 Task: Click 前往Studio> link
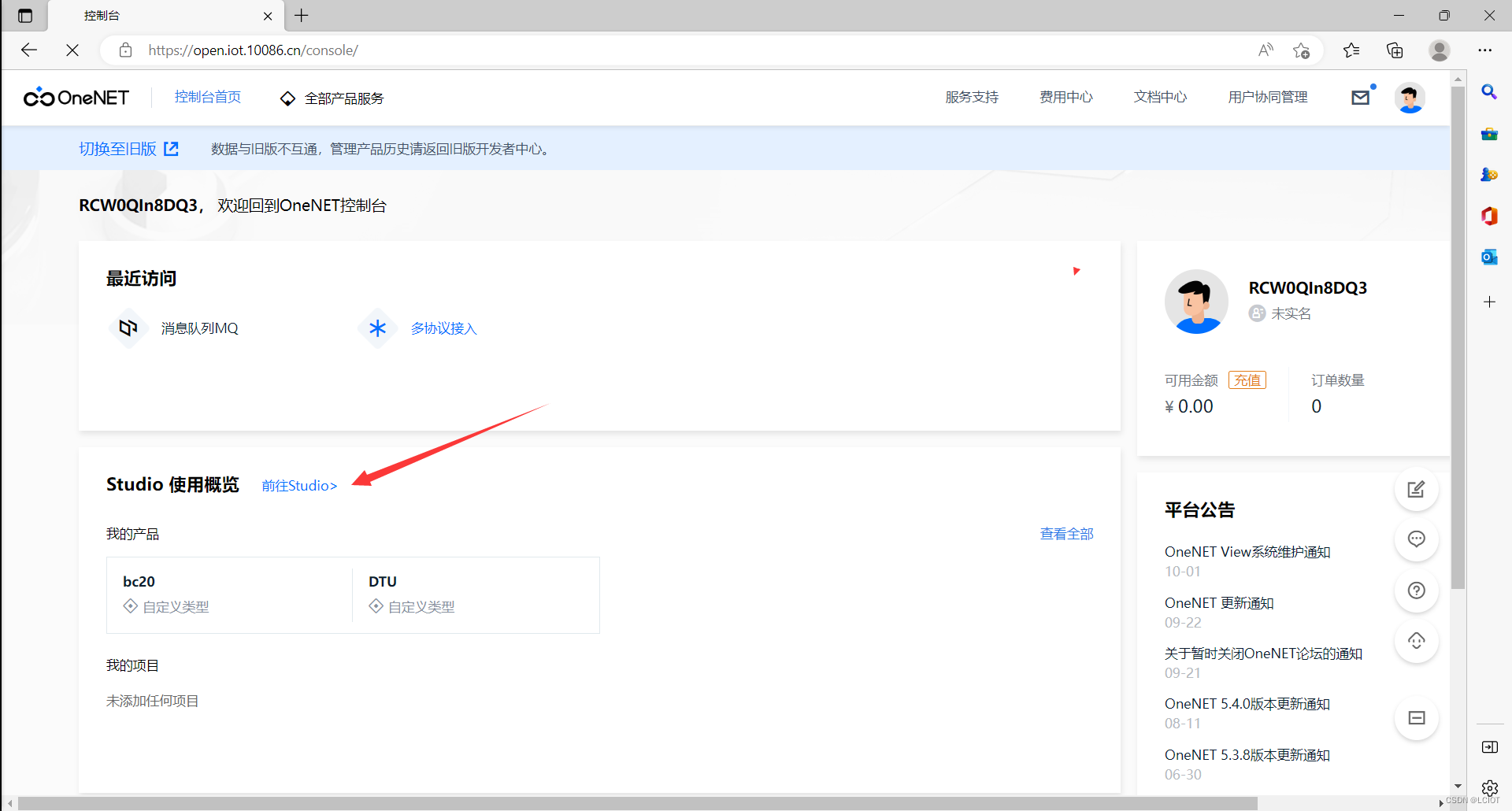[299, 486]
